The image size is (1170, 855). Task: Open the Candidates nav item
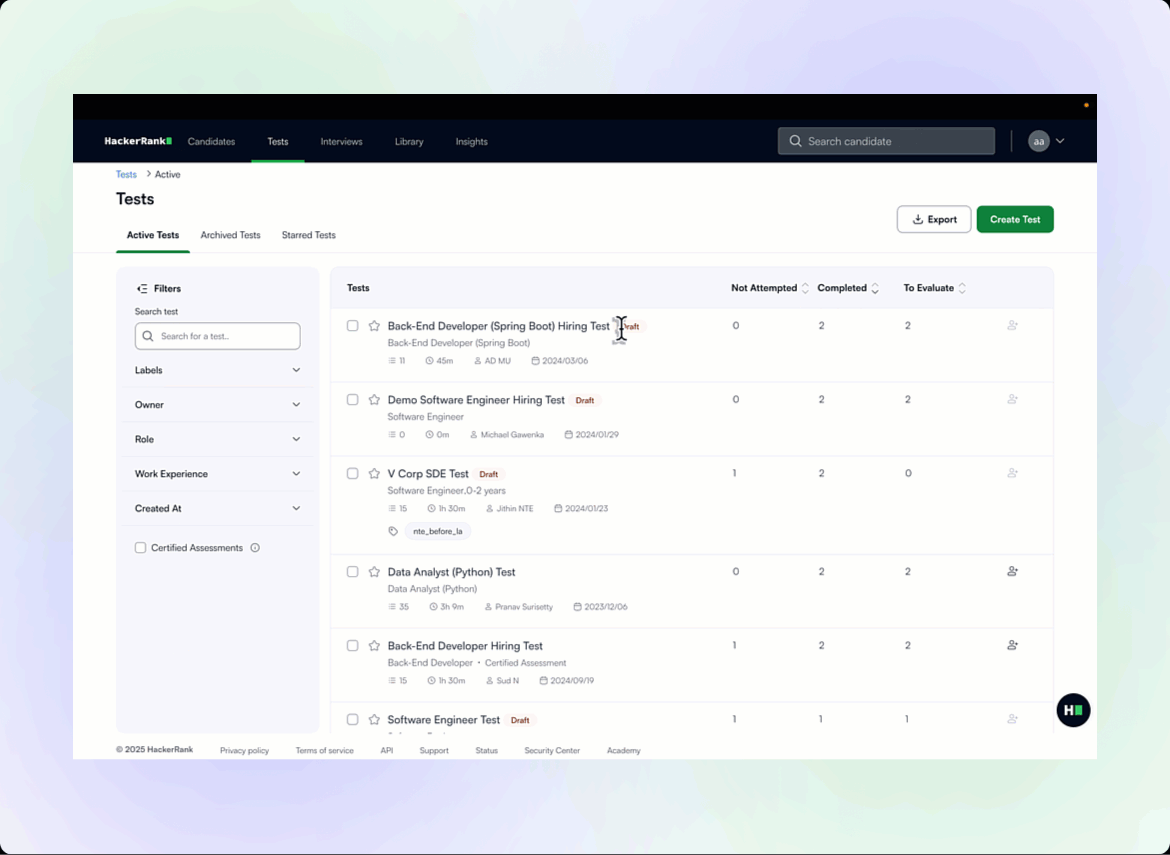[211, 141]
